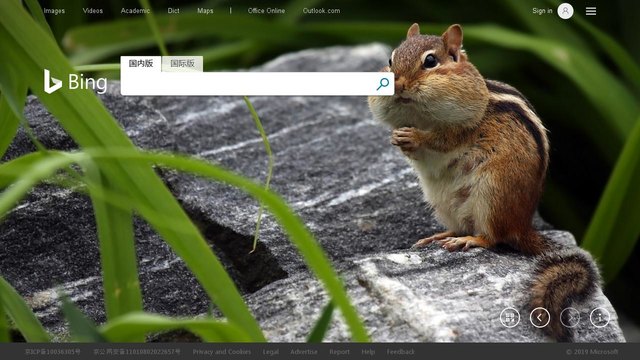
Task: Open the Images menu item
Action: [x=54, y=11]
